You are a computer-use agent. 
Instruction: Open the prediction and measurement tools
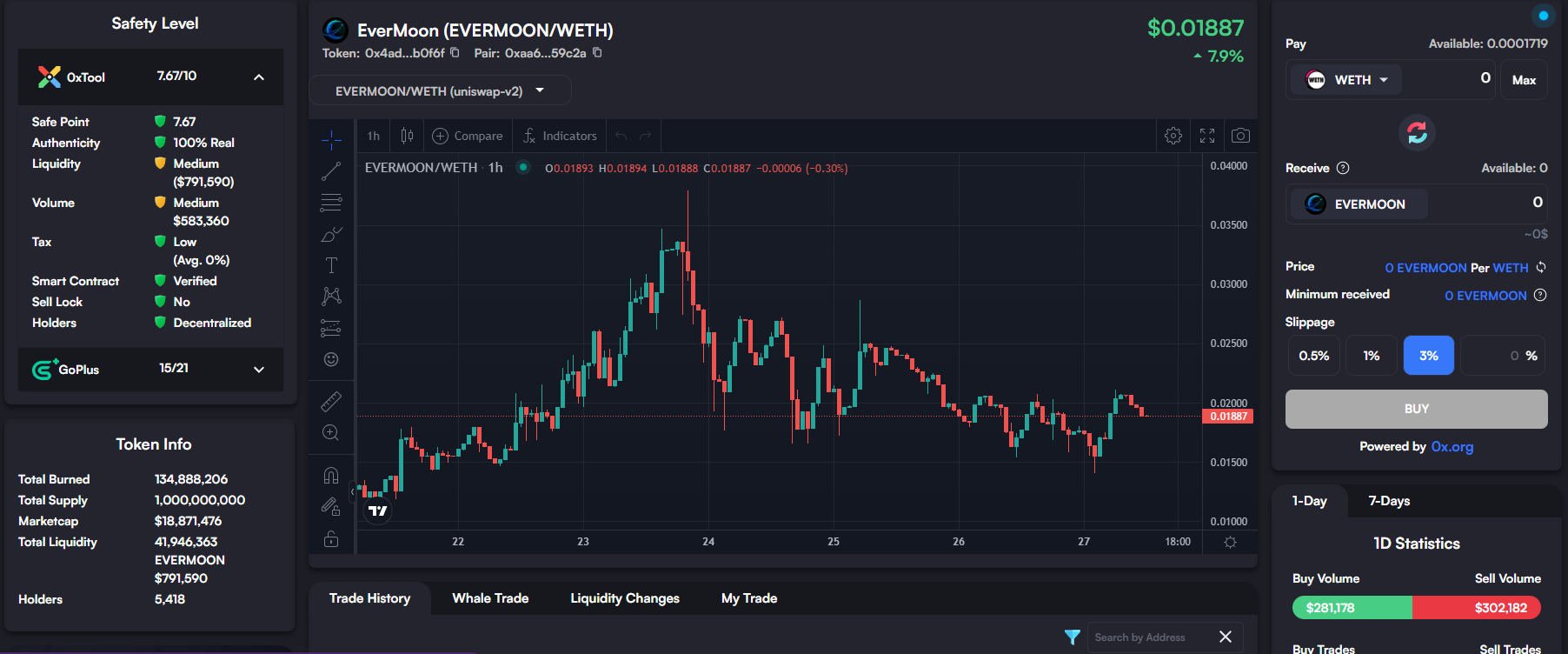331,328
